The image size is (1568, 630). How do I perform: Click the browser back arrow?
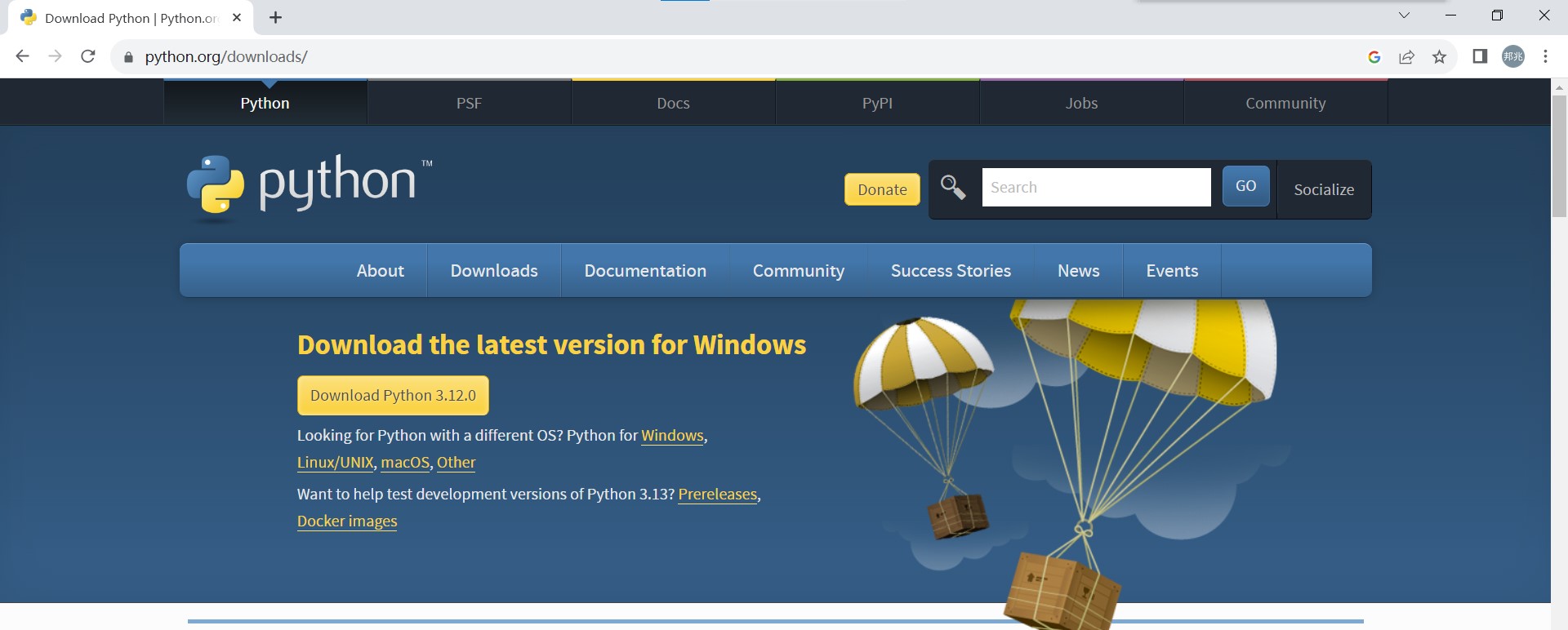point(22,56)
